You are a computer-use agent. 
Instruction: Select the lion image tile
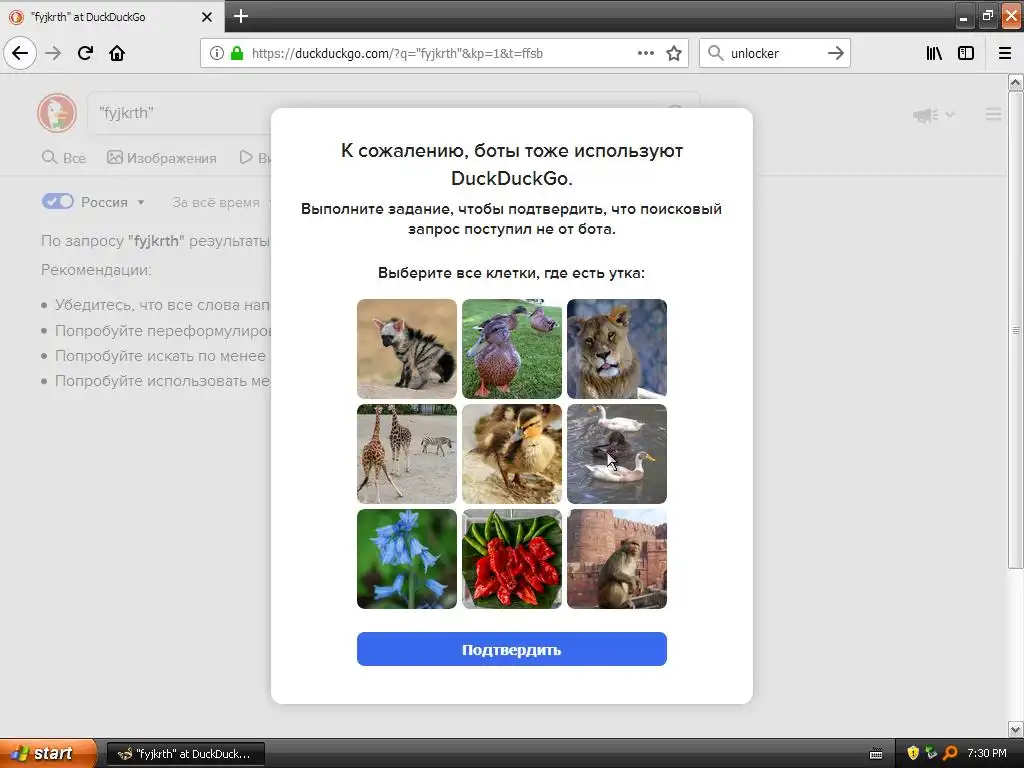(x=616, y=349)
